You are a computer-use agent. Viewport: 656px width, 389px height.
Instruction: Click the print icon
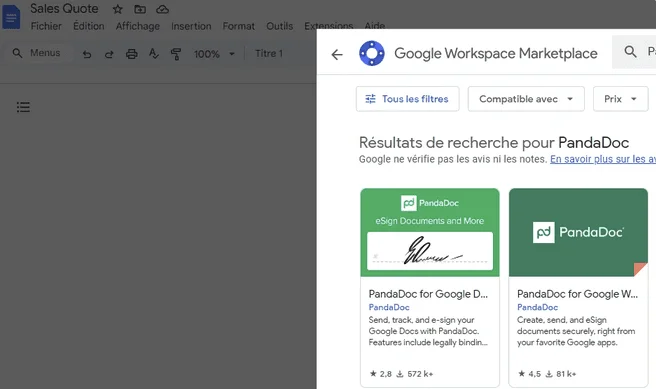[x=132, y=54]
